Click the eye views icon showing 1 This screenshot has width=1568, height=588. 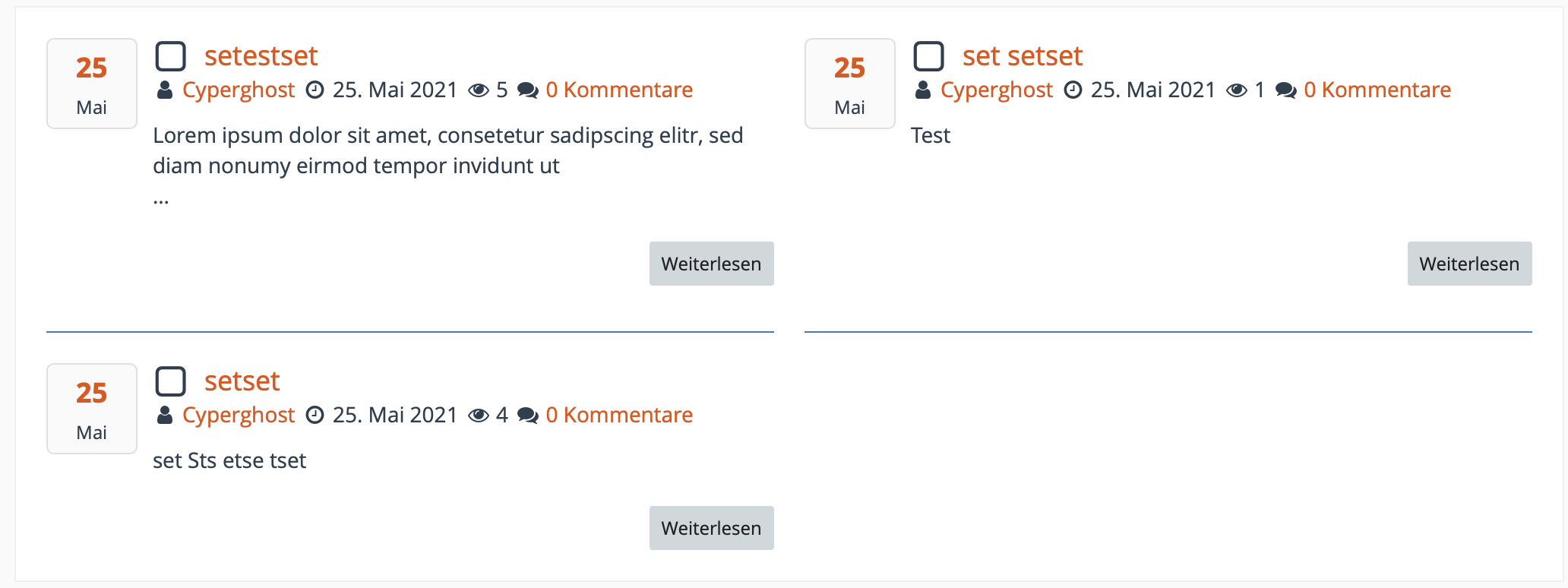click(x=1237, y=90)
